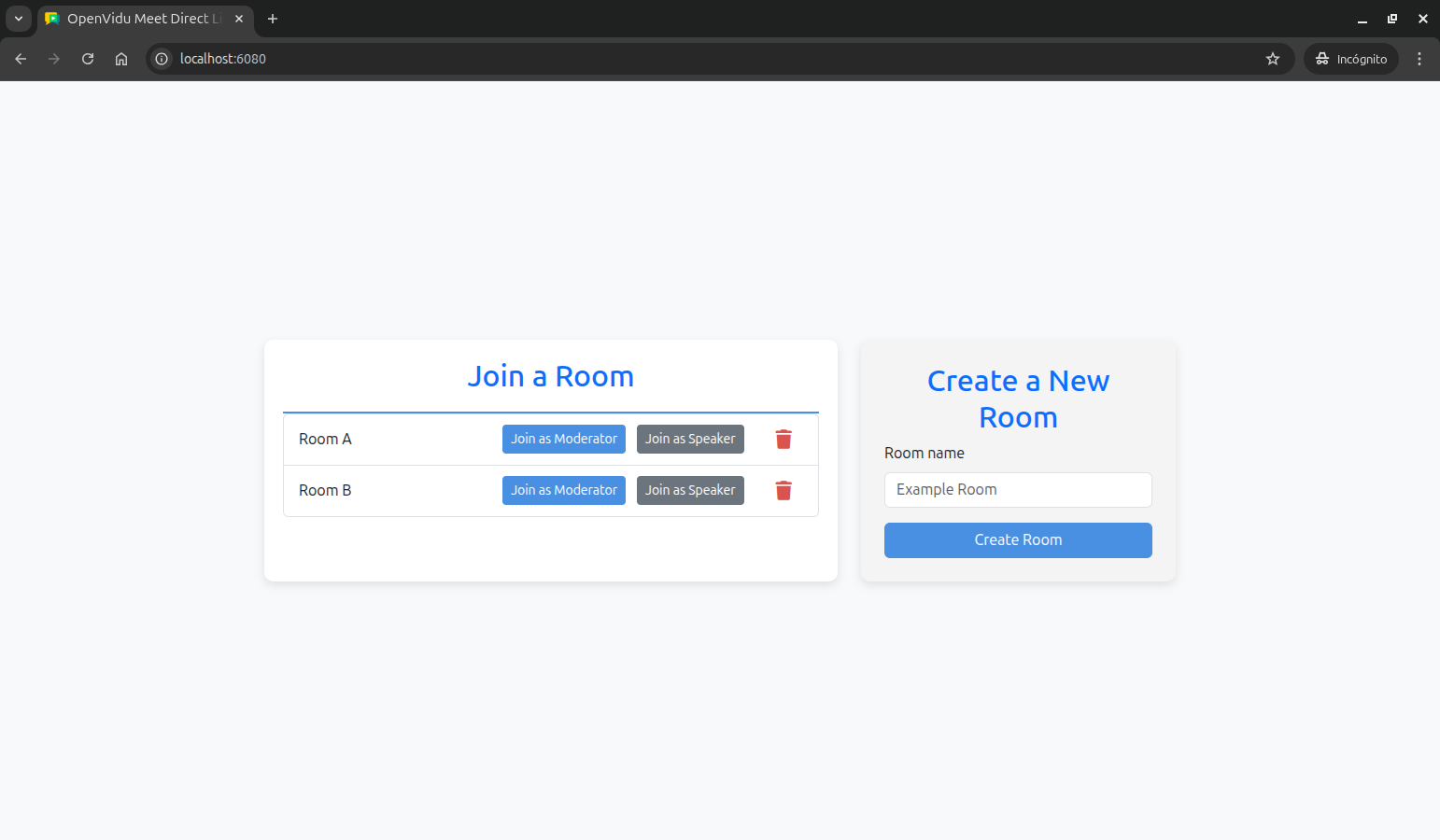The height and width of the screenshot is (840, 1440).
Task: Open a new browser tab
Action: click(273, 19)
